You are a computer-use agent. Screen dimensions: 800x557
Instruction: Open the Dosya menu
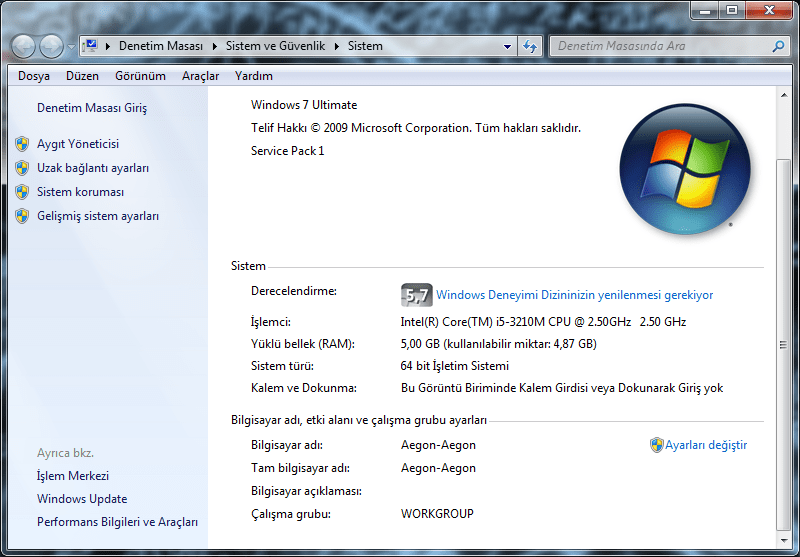click(34, 76)
